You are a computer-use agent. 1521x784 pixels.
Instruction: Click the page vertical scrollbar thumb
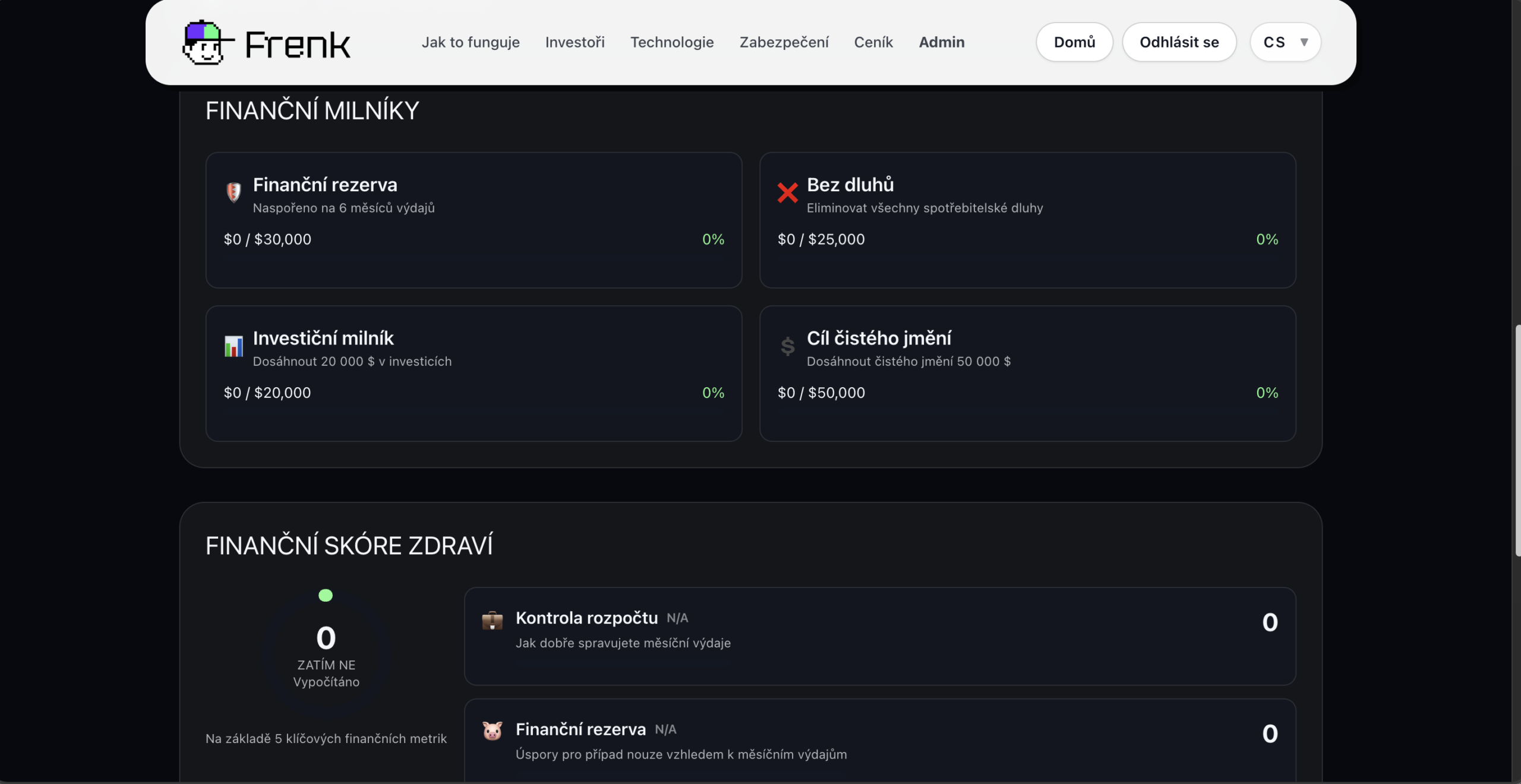(1517, 440)
